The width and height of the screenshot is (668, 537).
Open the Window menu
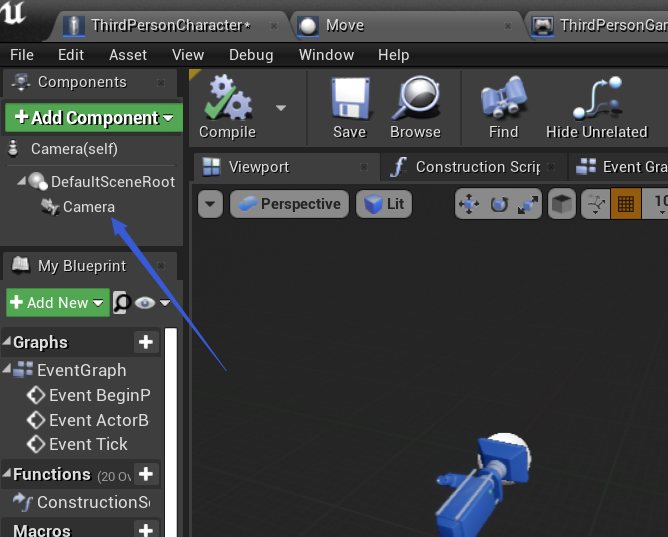(x=326, y=55)
